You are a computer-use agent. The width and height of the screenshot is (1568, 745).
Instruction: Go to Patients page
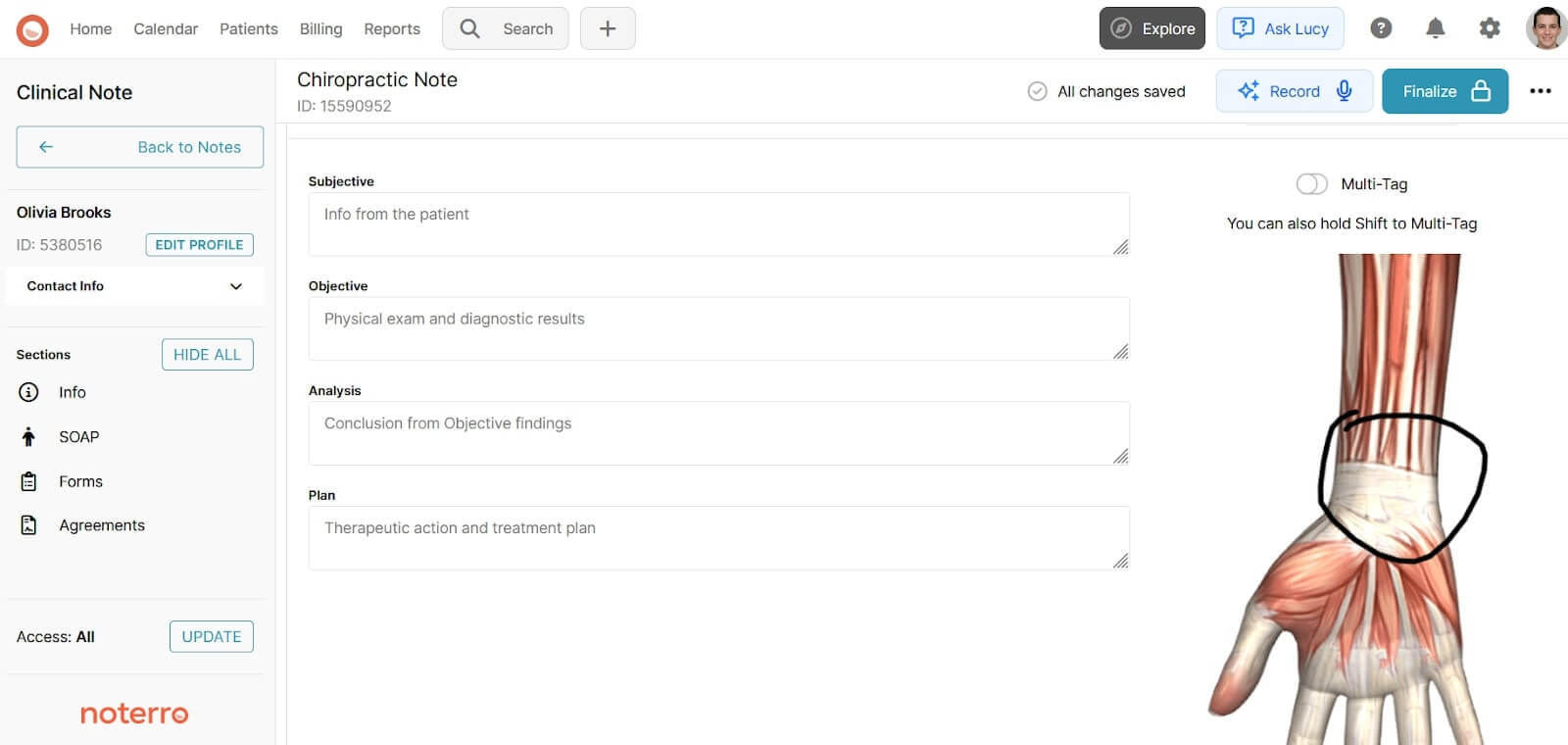click(x=249, y=29)
